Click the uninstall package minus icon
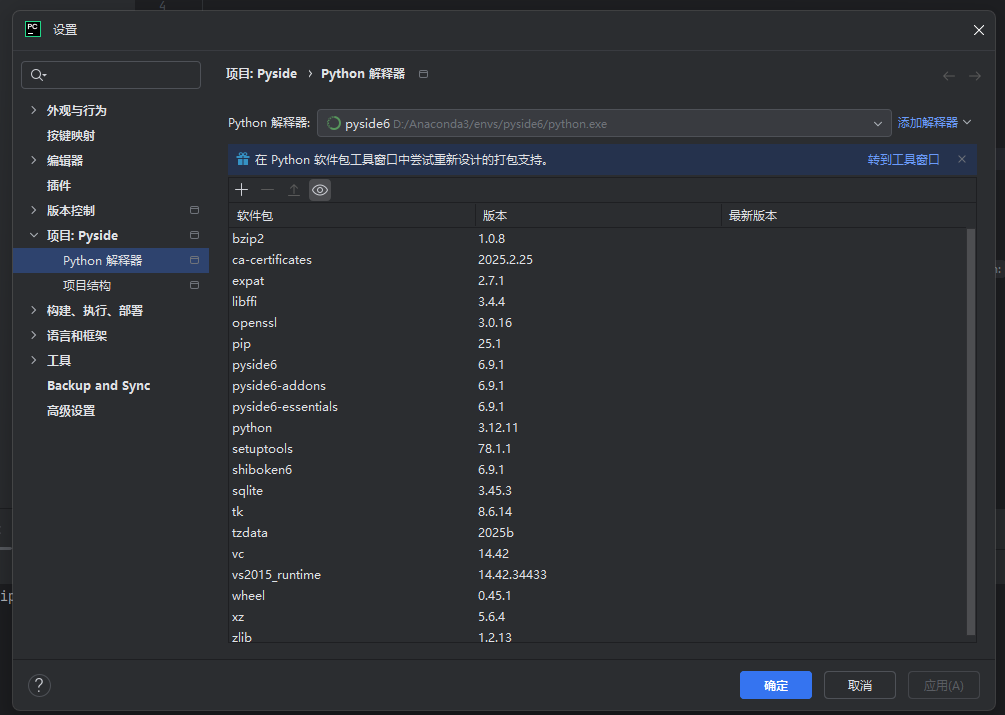Image resolution: width=1005 pixels, height=715 pixels. pos(267,190)
